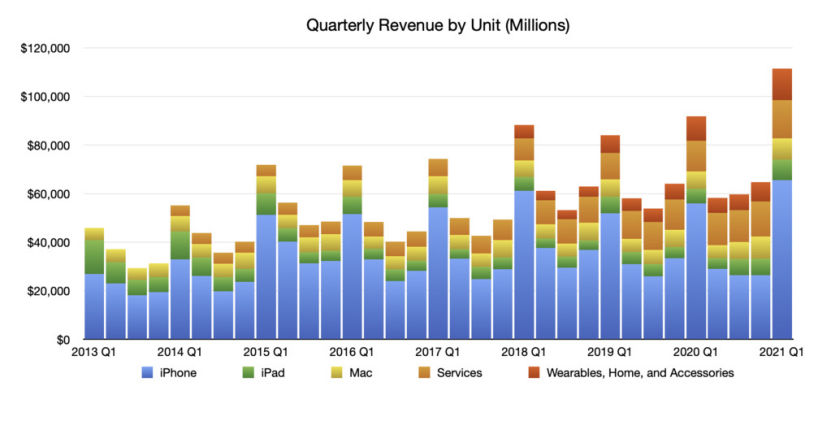831x421 pixels.
Task: Select the Services legend label
Action: coord(459,373)
